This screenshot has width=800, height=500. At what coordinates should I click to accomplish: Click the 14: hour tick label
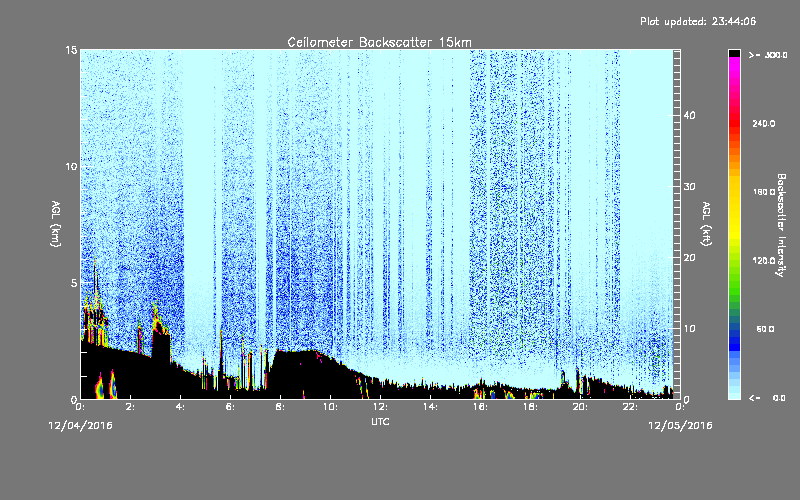click(430, 407)
